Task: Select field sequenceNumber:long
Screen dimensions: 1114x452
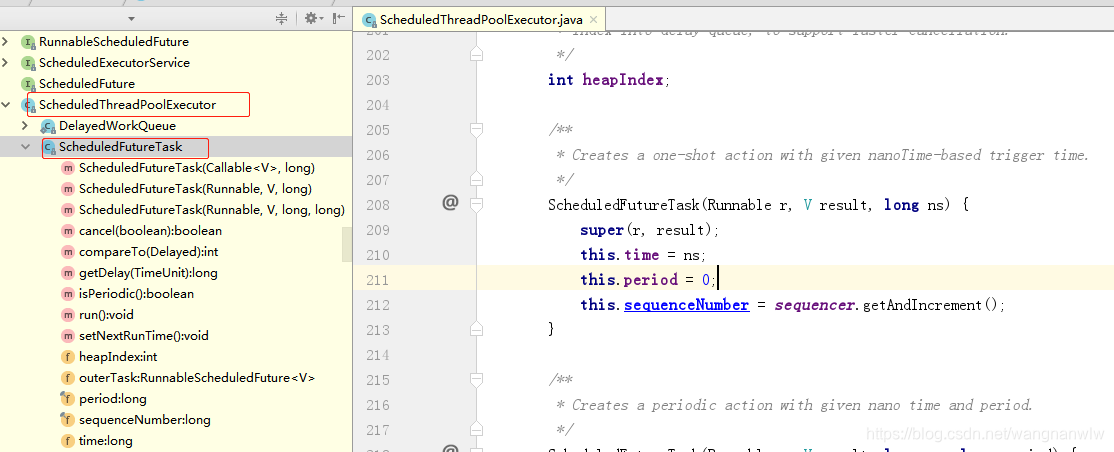Action: [145, 419]
